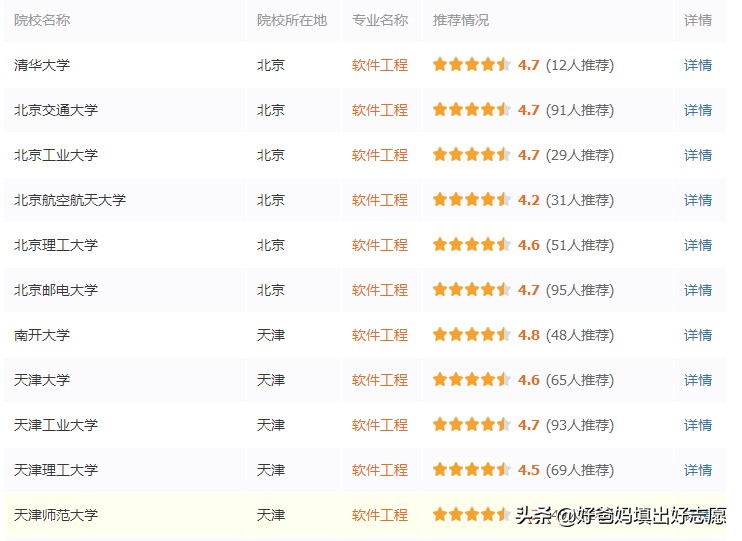Select the 北京理工大学 school name
Viewport: 742px width, 541px height.
pyautogui.click(x=56, y=245)
